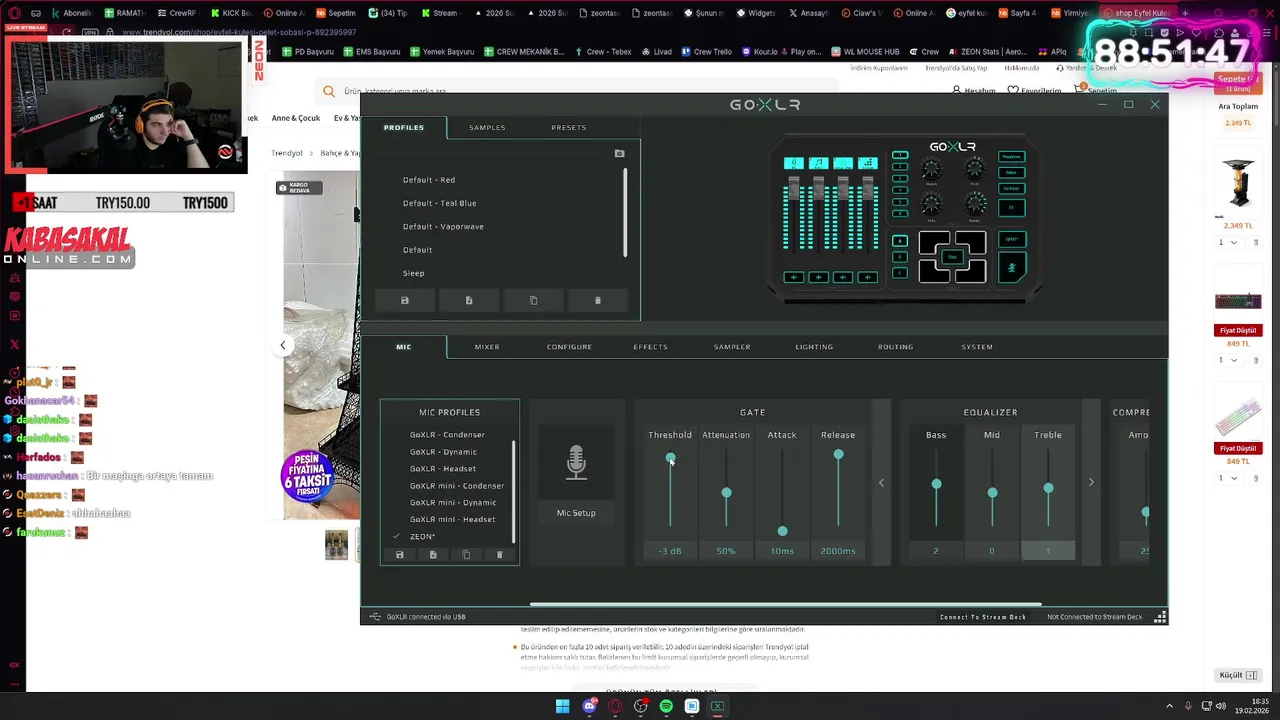Click the first fader display screen on GoXLR image

coord(794,163)
